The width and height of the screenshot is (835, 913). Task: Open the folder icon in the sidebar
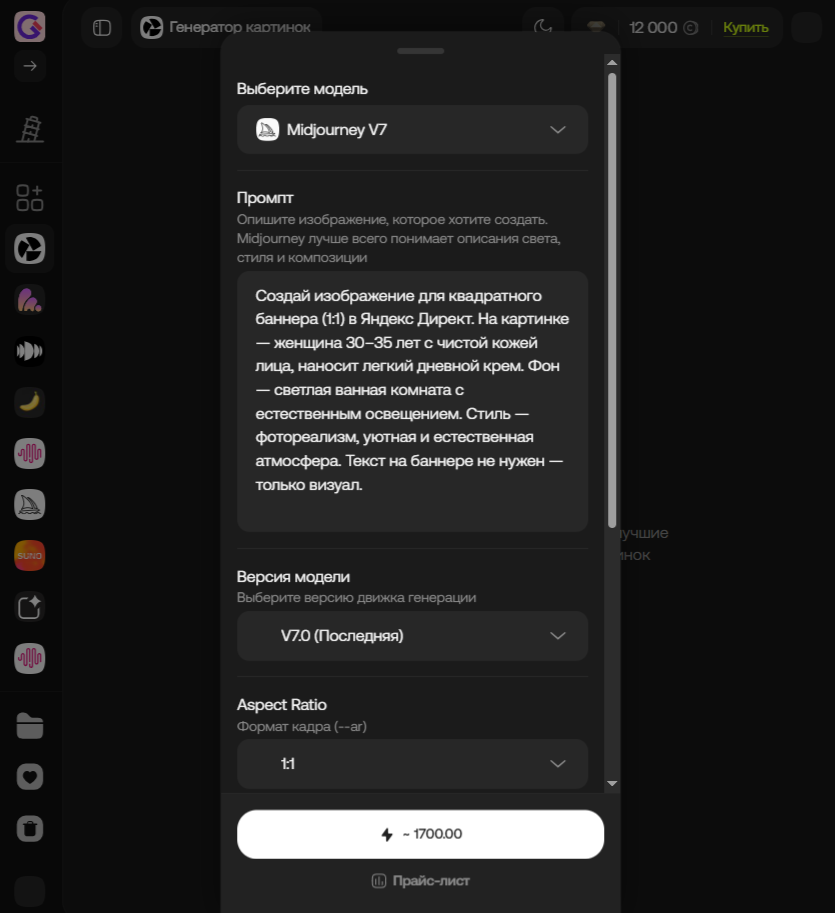coord(30,726)
